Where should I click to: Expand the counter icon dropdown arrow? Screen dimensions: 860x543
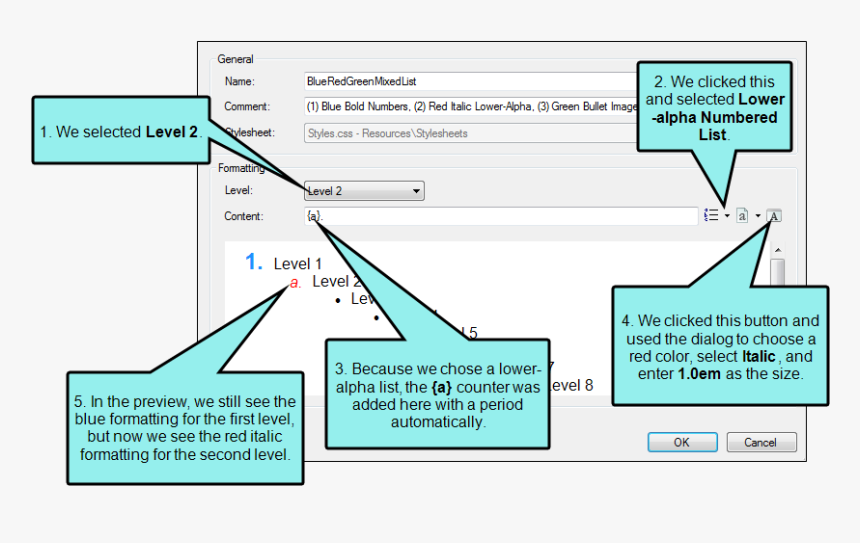point(758,216)
